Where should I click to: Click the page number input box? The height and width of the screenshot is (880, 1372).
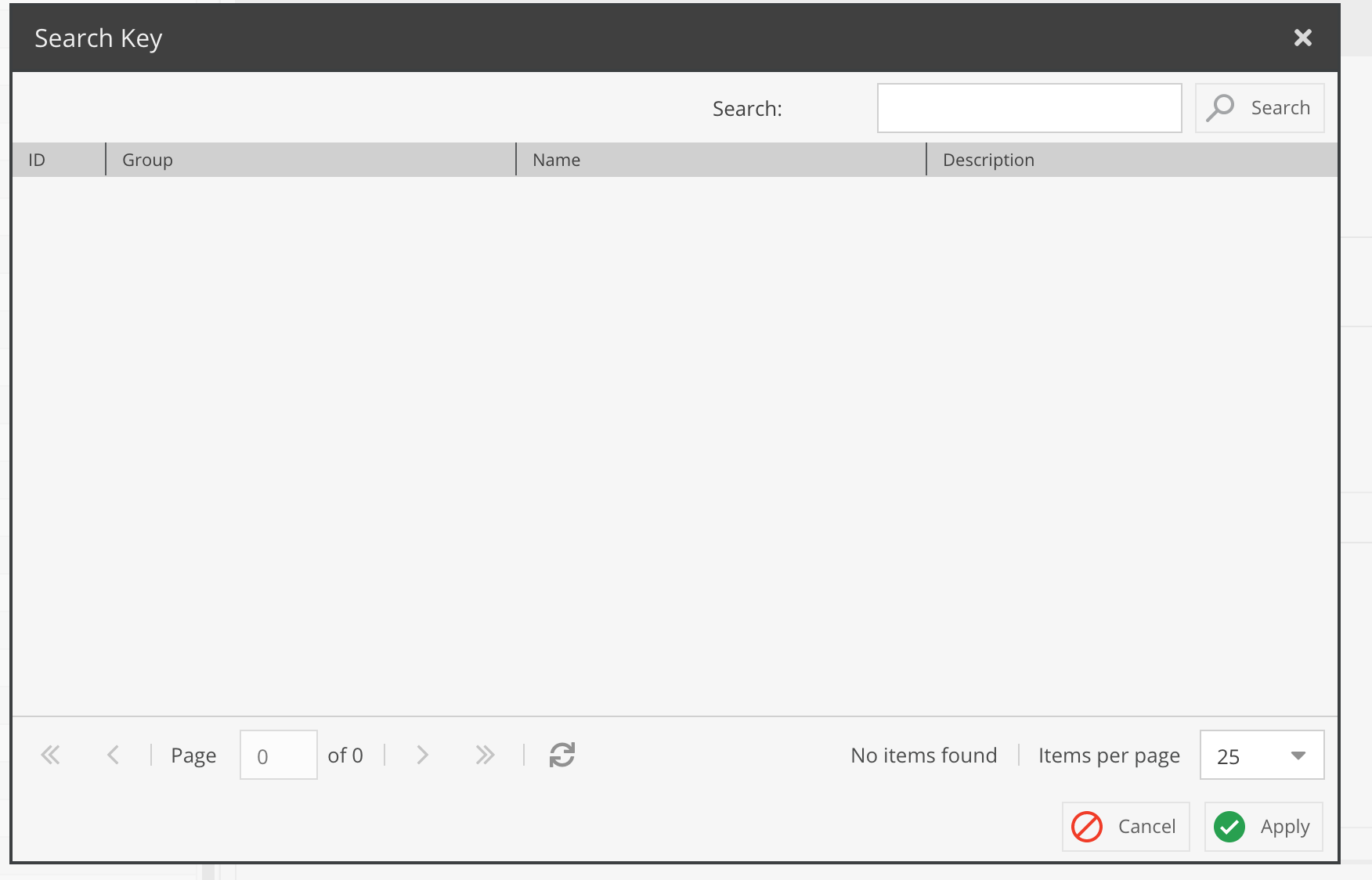(x=278, y=755)
